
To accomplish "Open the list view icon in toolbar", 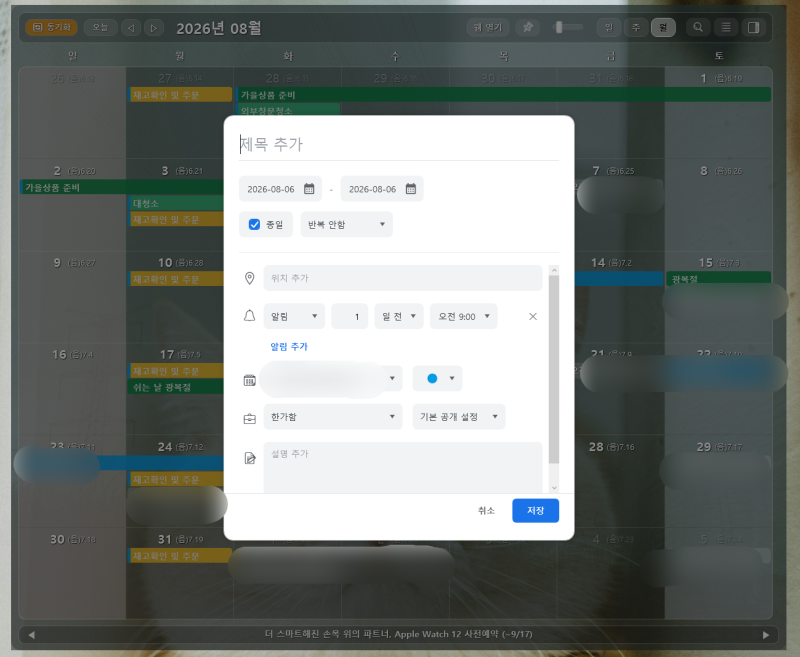I will (x=726, y=27).
